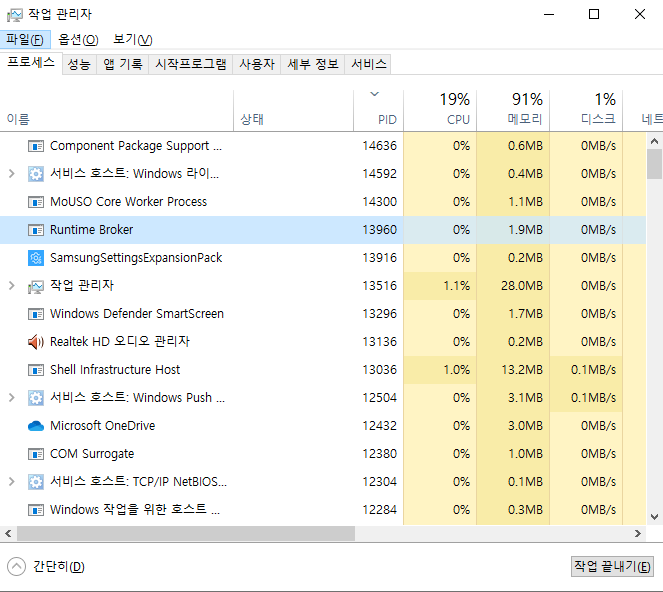This screenshot has height=592, width=663.
Task: Click the 작업 끝내기(E) button
Action: 612,566
